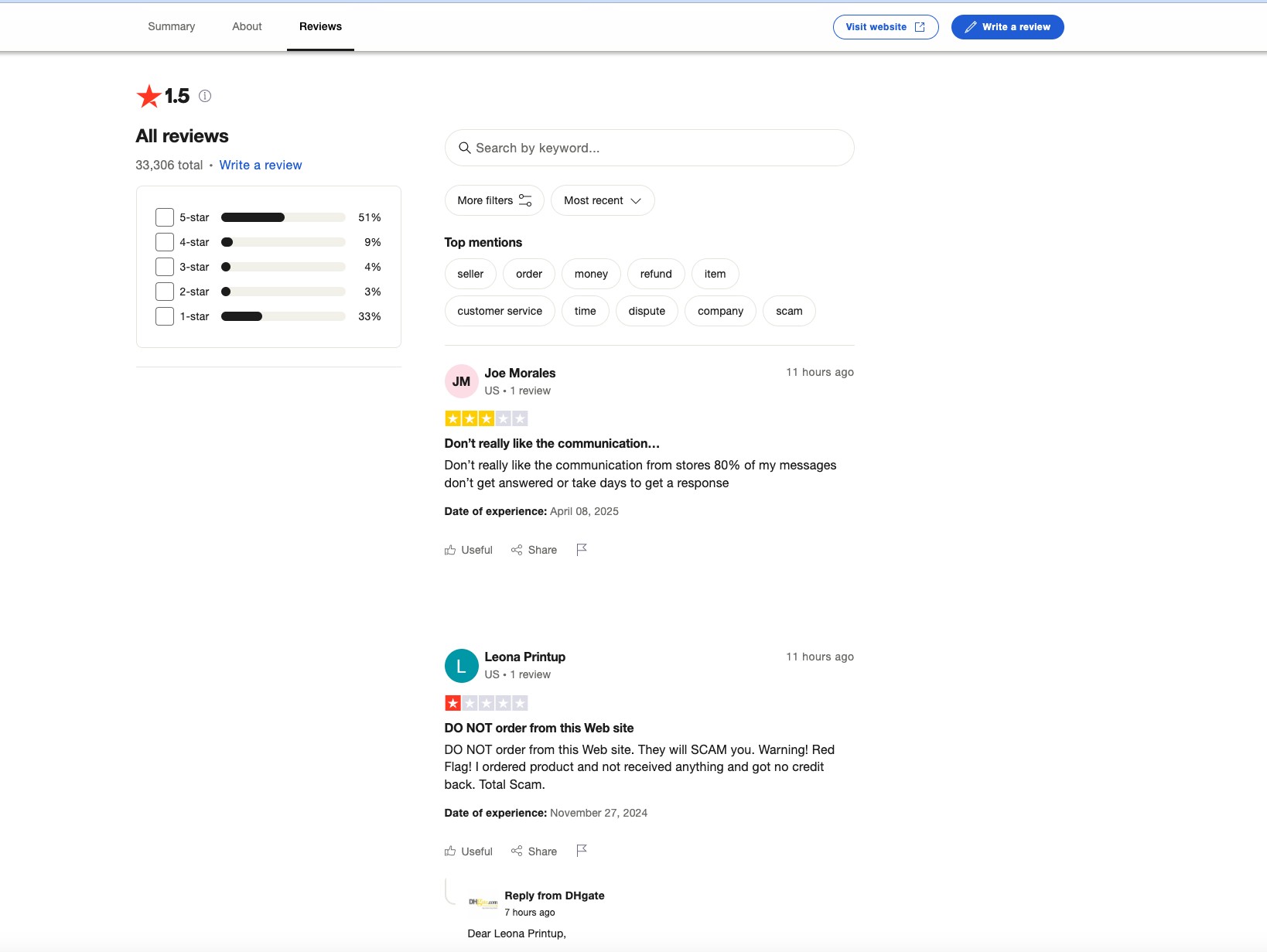Check the 3-star filter checkbox
This screenshot has width=1267, height=952.
point(165,267)
